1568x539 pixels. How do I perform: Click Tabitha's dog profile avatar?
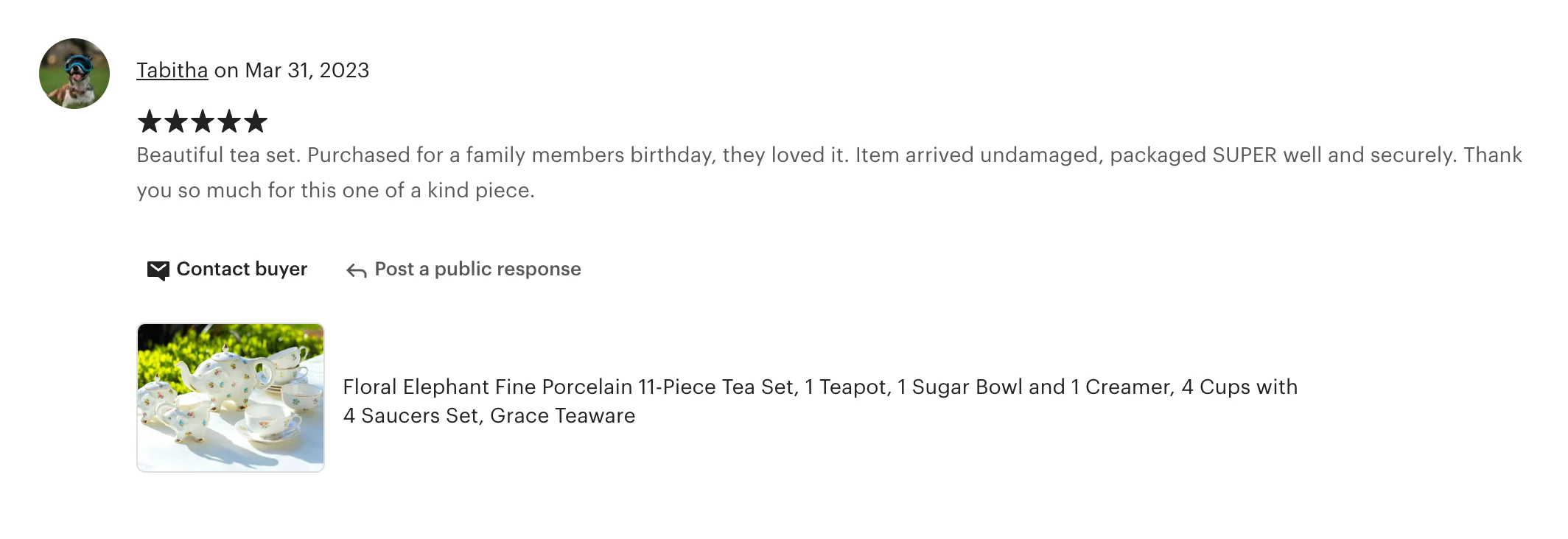click(74, 74)
